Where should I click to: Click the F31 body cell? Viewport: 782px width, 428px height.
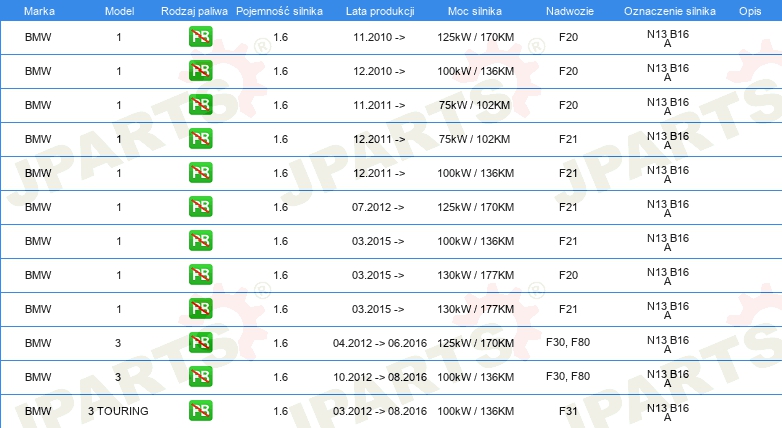568,411
